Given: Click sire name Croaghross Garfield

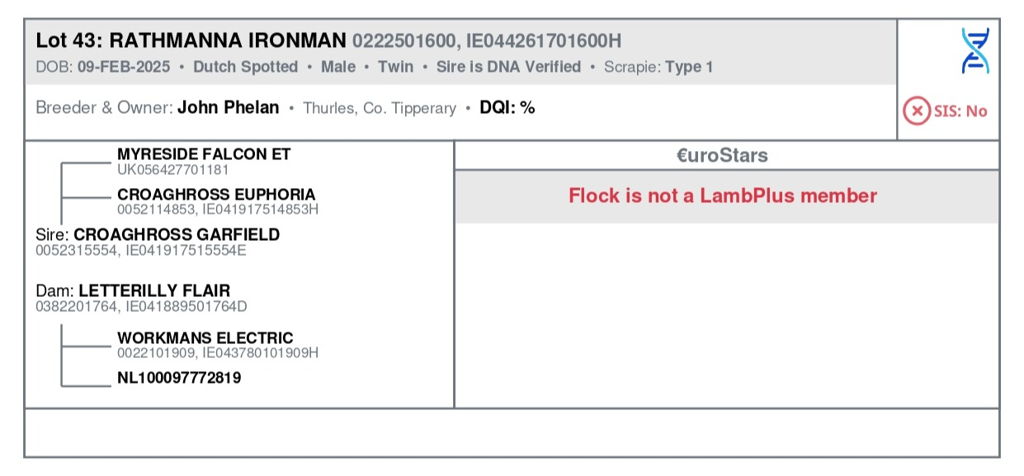Looking at the screenshot, I should pyautogui.click(x=176, y=234).
